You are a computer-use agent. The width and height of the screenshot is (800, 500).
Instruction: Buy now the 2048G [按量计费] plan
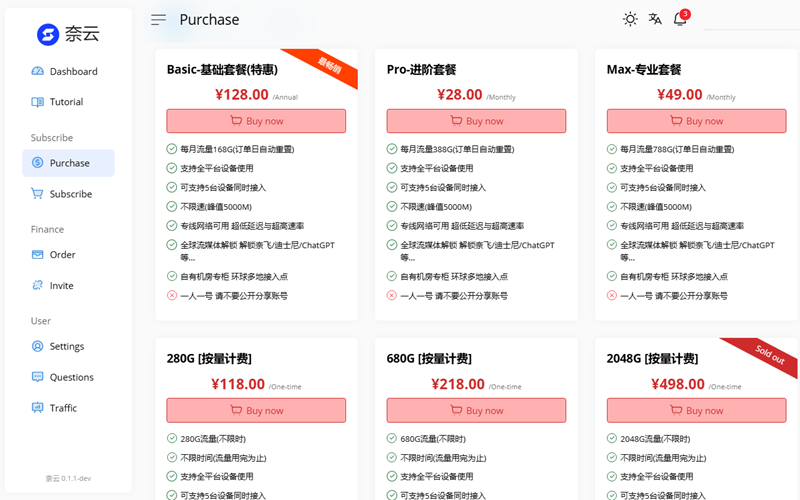[x=696, y=410]
